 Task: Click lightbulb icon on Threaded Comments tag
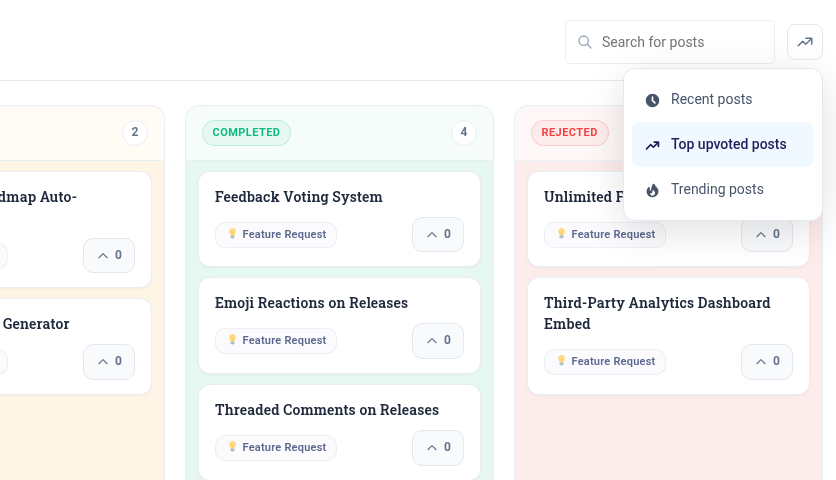(232, 446)
